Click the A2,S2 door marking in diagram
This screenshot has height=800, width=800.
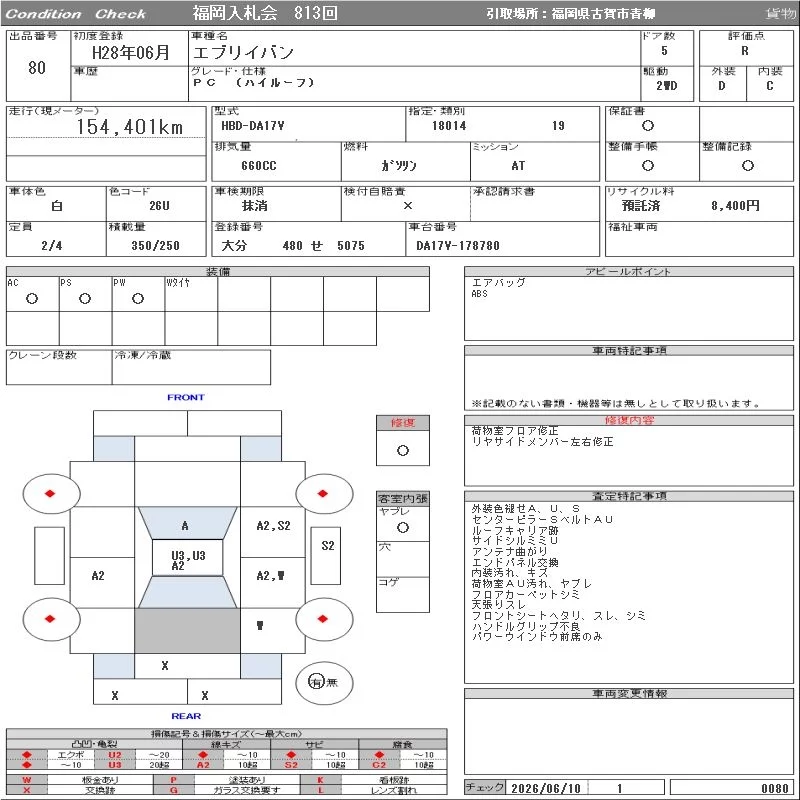(x=273, y=526)
